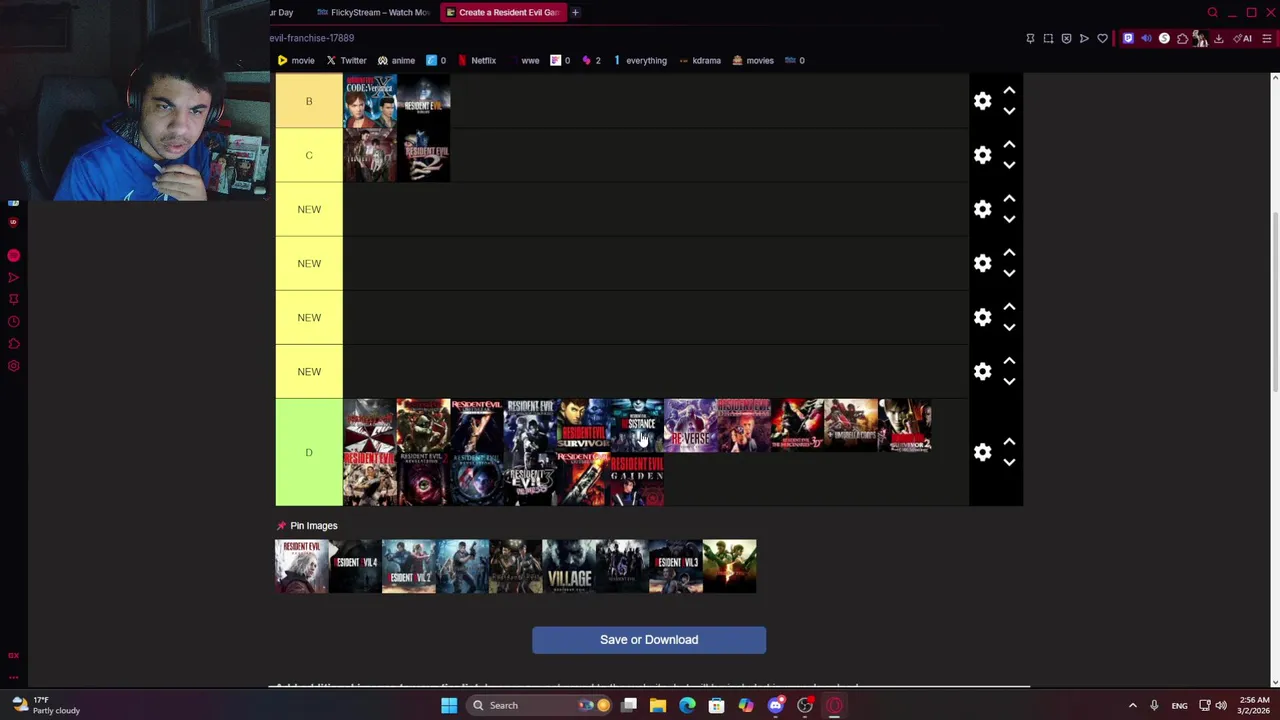Click the green D tier label
The height and width of the screenshot is (720, 1280).
click(309, 452)
